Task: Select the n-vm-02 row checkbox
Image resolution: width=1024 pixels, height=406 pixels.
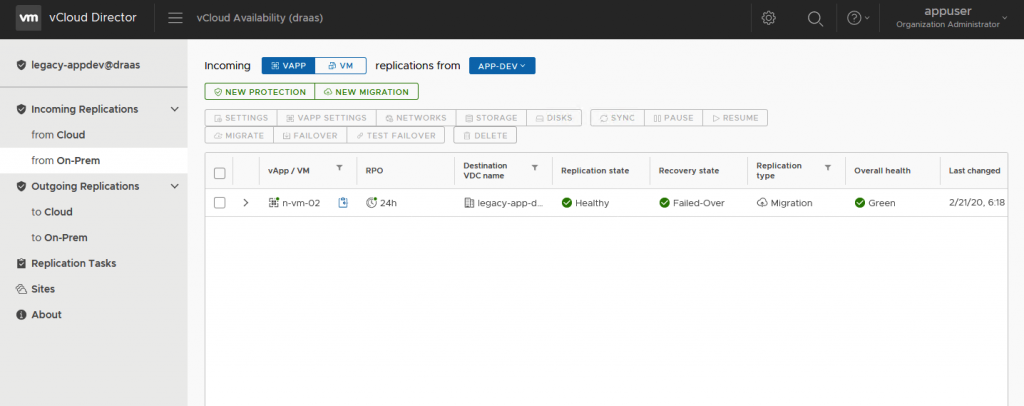Action: (x=220, y=203)
